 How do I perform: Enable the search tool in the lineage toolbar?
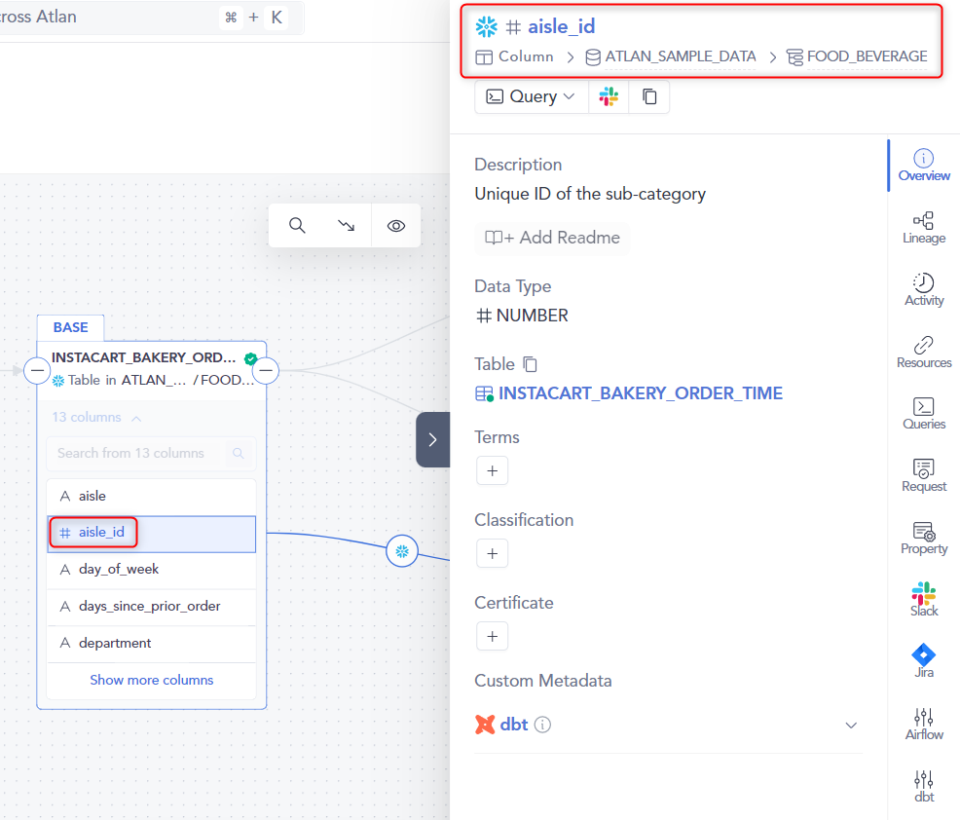[297, 225]
